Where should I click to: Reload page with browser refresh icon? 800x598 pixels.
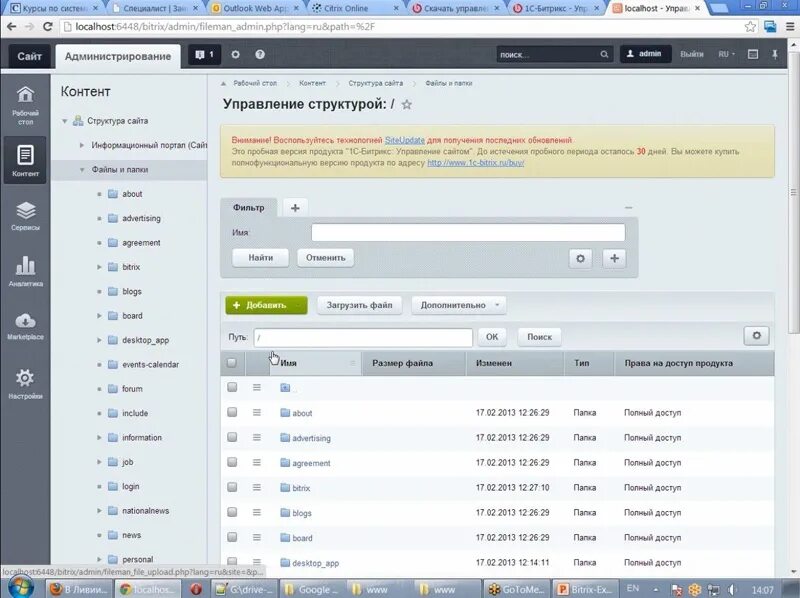[x=47, y=27]
